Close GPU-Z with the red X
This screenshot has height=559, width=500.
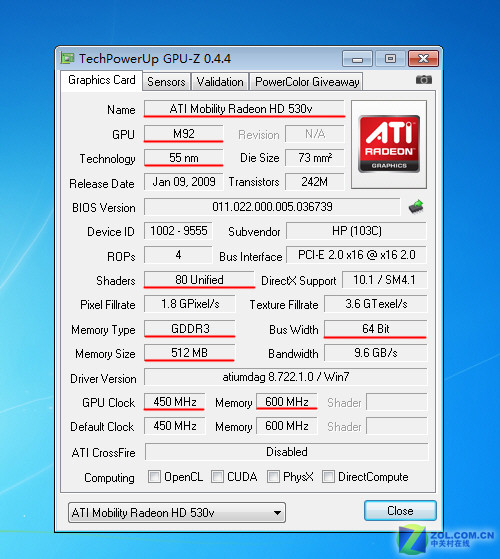423,59
